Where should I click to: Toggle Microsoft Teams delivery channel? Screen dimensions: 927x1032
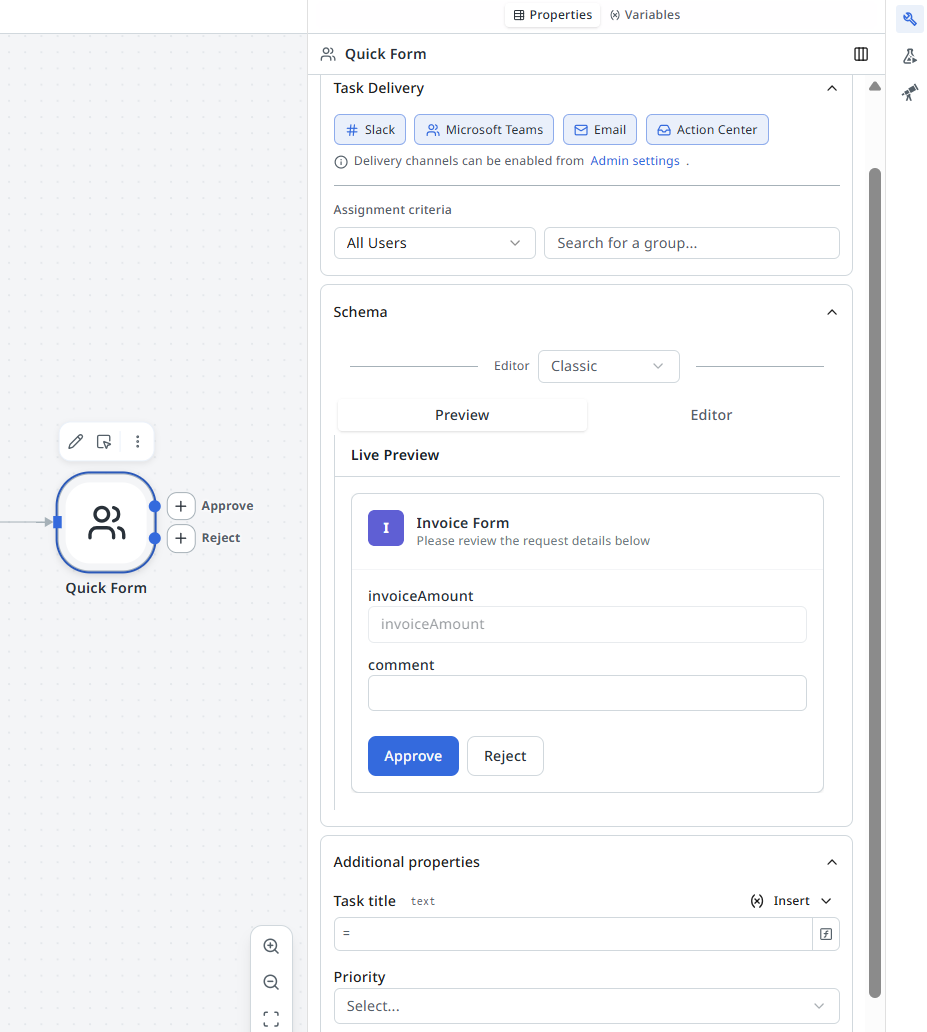(x=484, y=130)
